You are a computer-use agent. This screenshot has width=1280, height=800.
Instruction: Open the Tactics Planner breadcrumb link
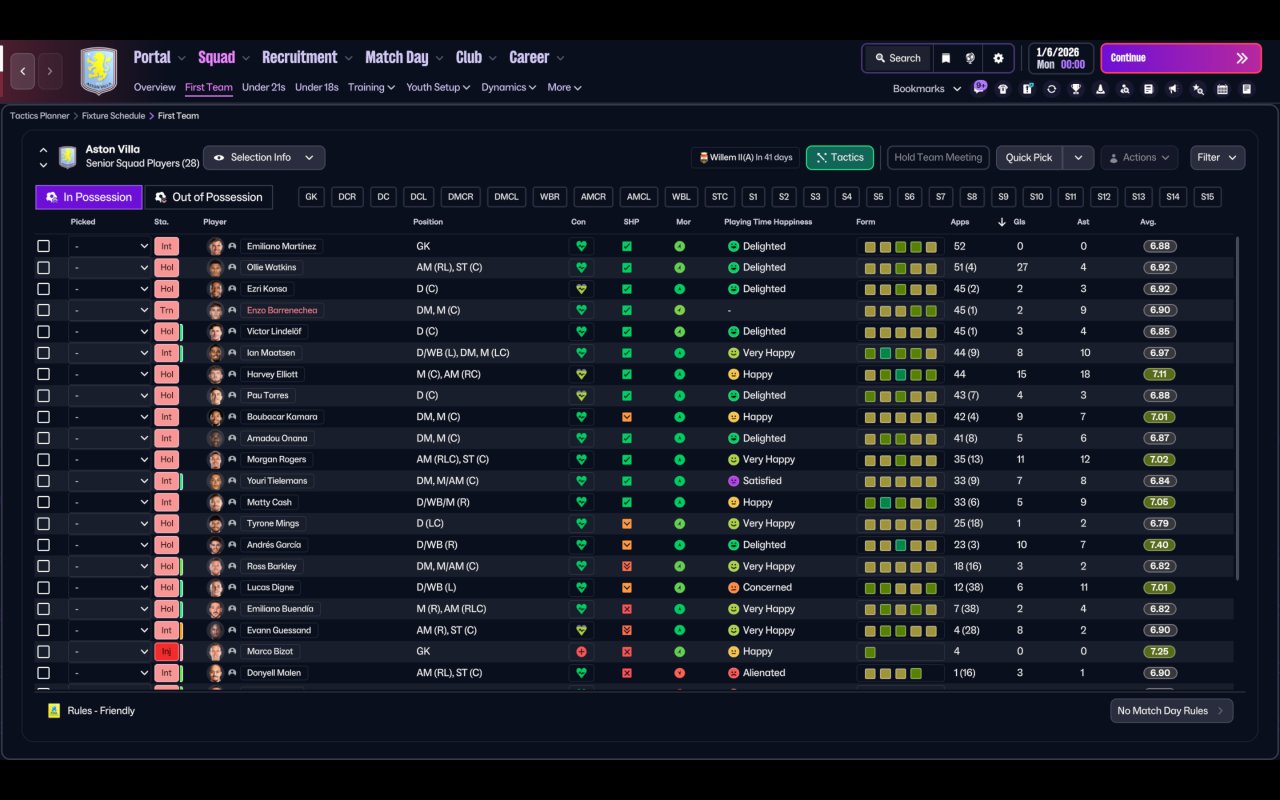click(40, 116)
